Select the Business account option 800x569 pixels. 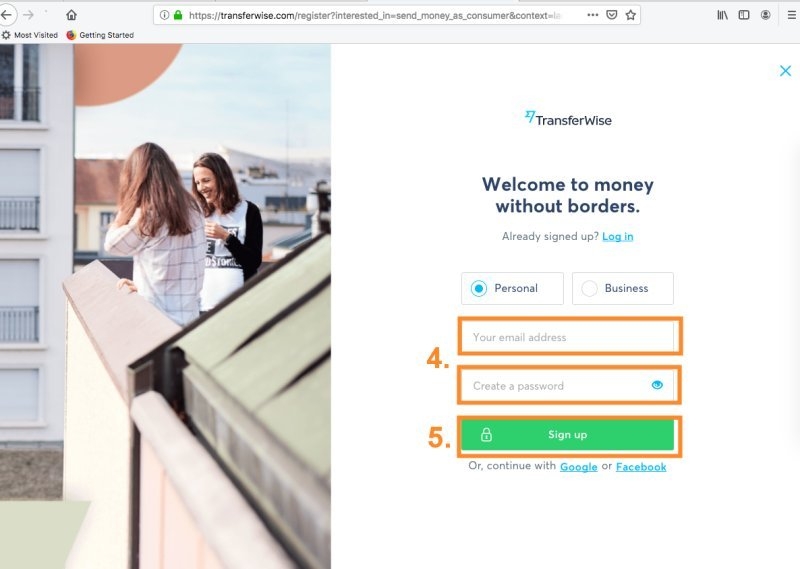point(622,288)
